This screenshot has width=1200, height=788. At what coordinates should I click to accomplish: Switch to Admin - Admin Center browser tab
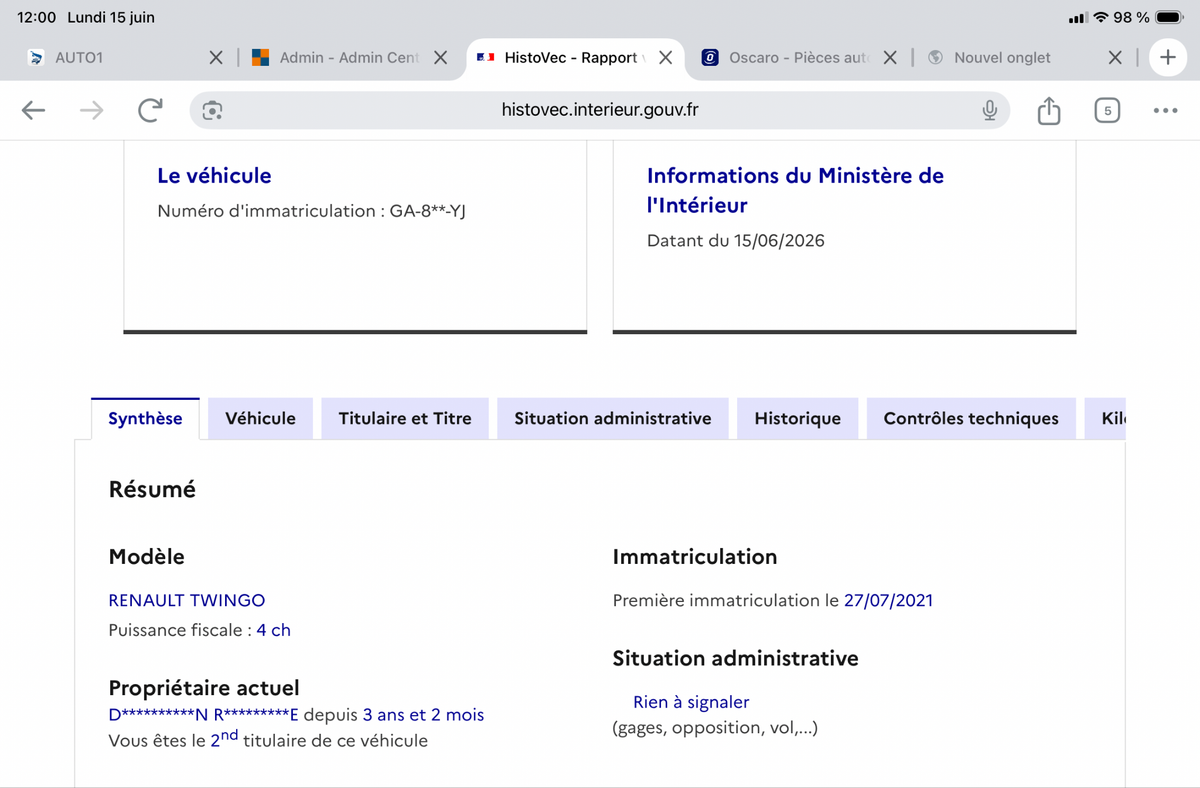click(x=349, y=58)
